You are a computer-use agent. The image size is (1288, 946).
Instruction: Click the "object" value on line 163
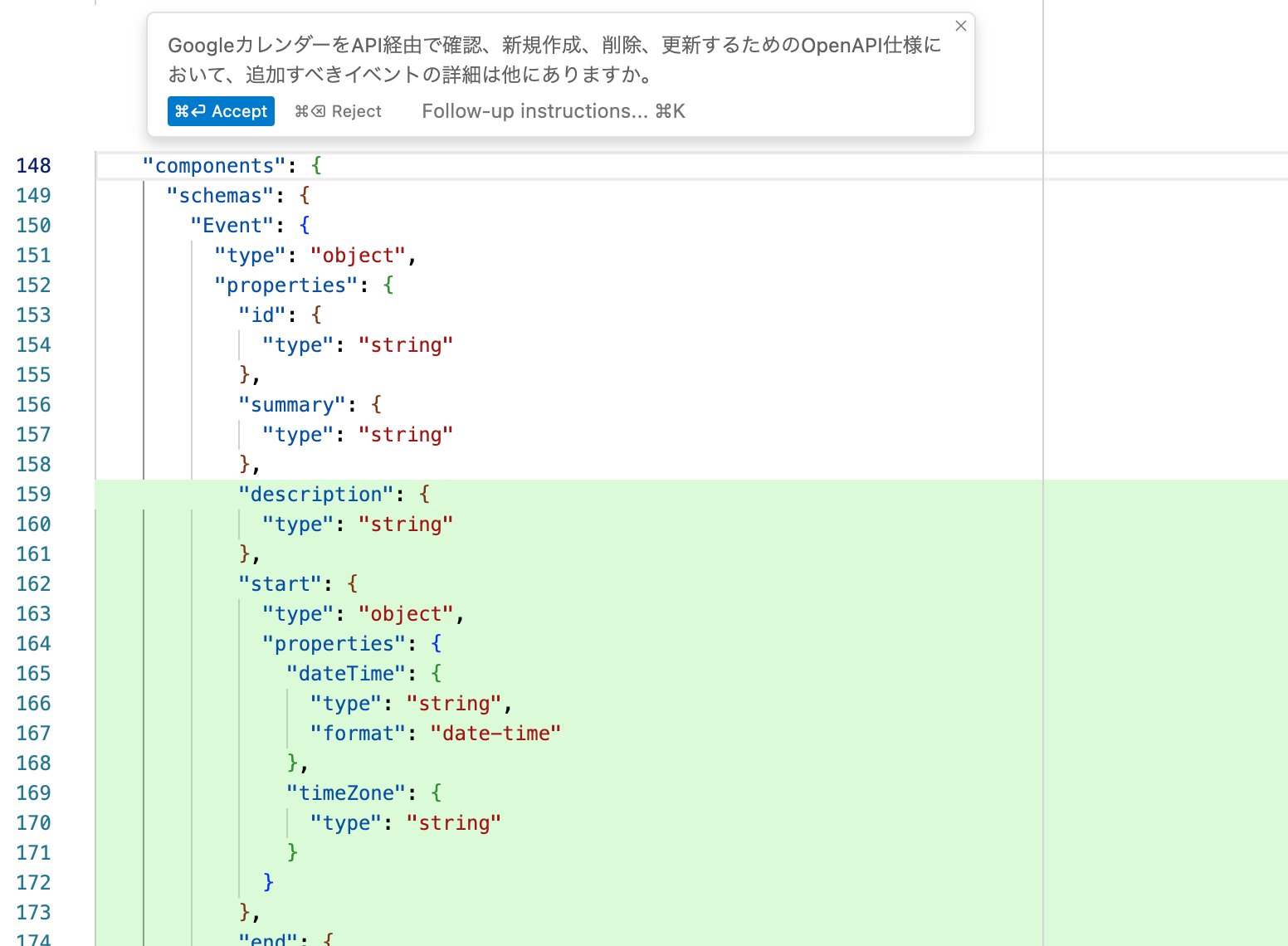pos(406,614)
